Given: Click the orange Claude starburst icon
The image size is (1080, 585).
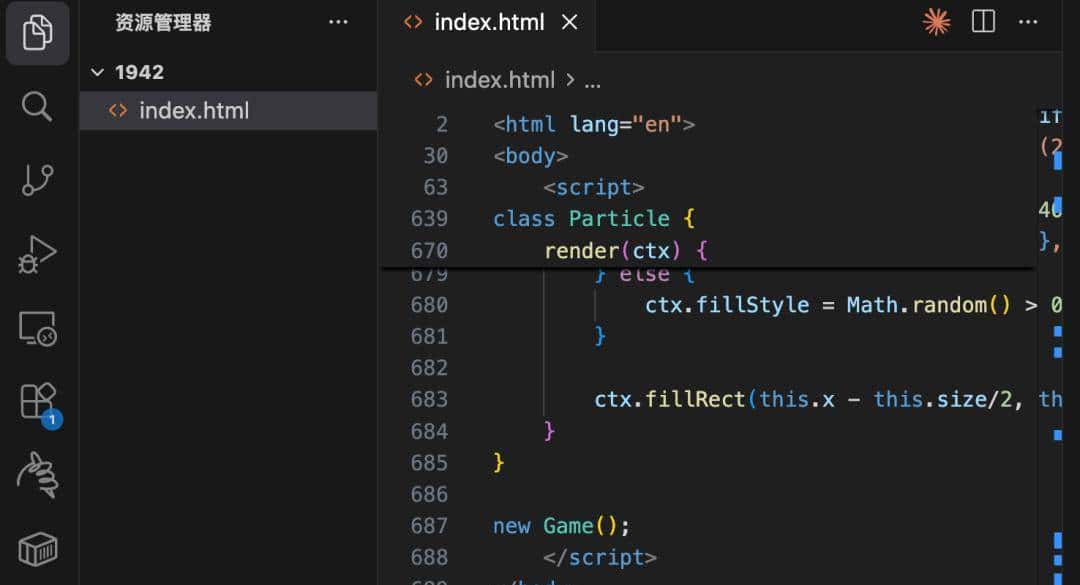Looking at the screenshot, I should coord(936,22).
